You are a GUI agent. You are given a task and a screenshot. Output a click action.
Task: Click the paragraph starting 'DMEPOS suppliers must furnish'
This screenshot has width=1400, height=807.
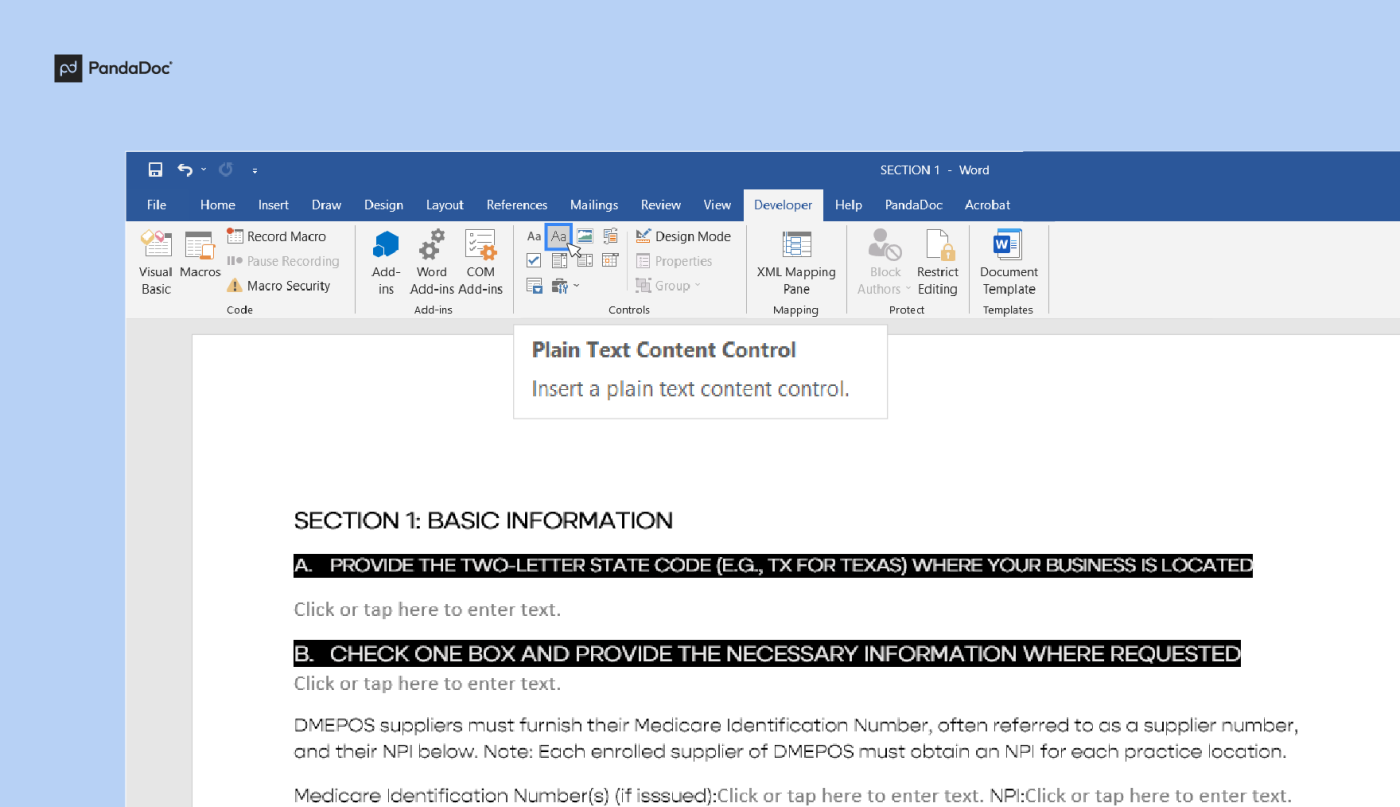(796, 738)
